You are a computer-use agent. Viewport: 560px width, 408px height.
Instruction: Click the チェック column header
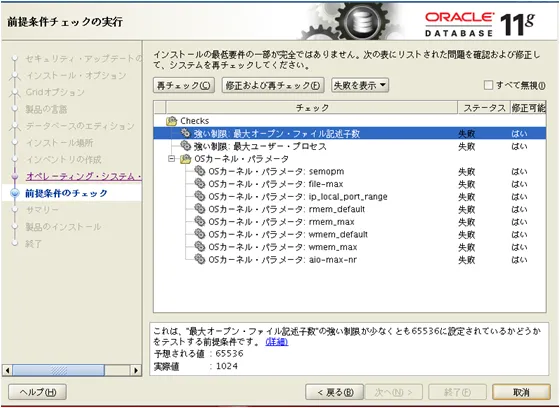click(312, 108)
